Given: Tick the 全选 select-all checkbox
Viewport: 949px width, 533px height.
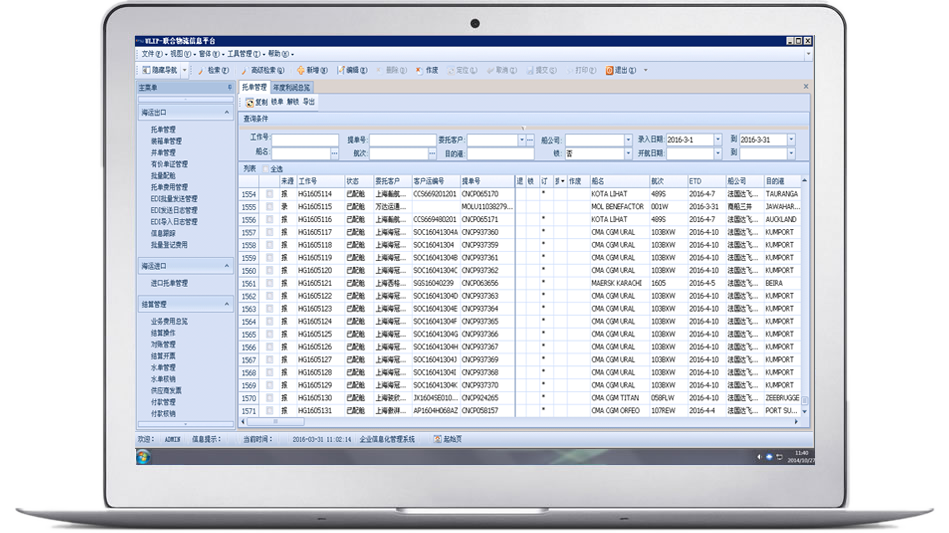Looking at the screenshot, I should [x=265, y=169].
